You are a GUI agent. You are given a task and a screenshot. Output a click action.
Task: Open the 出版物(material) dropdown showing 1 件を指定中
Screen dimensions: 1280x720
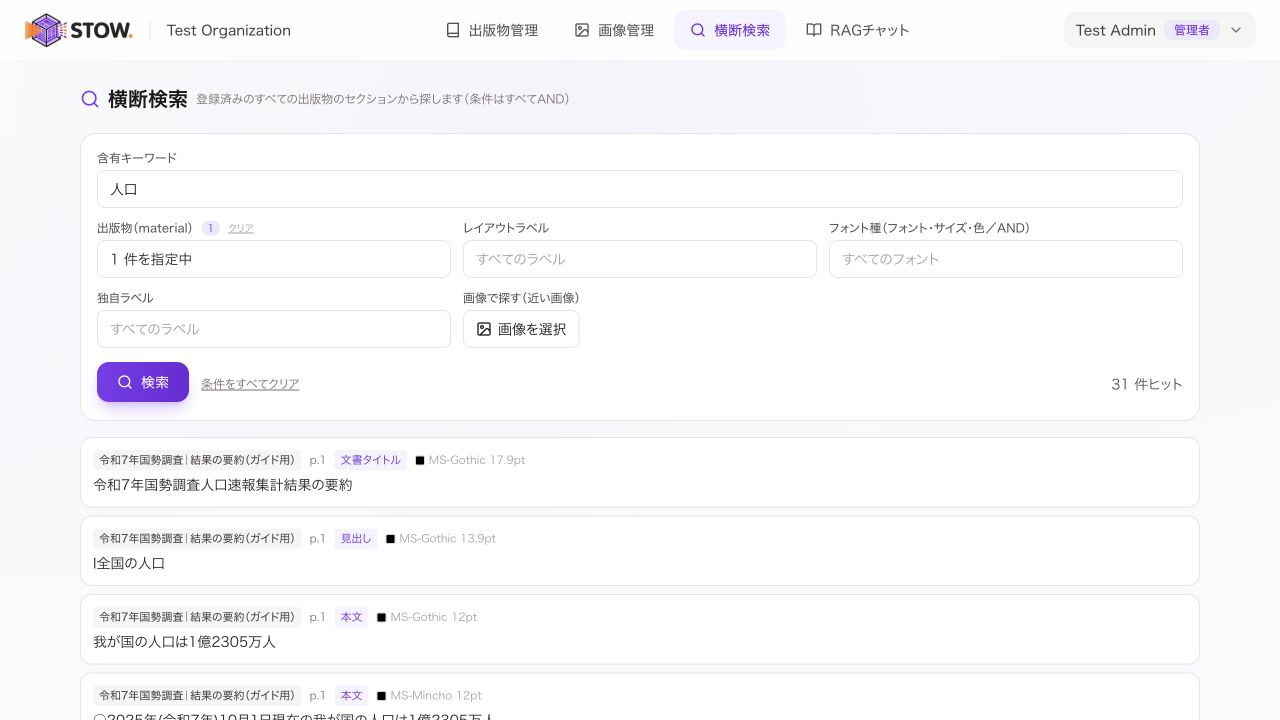[274, 259]
